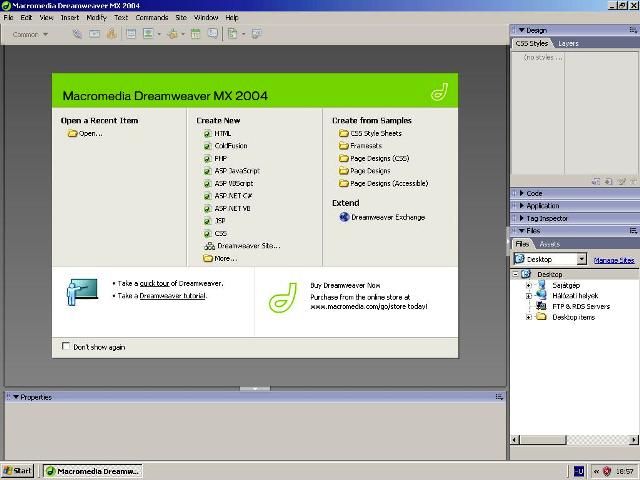Select FTP & RDS Servers in tree

coord(581,307)
